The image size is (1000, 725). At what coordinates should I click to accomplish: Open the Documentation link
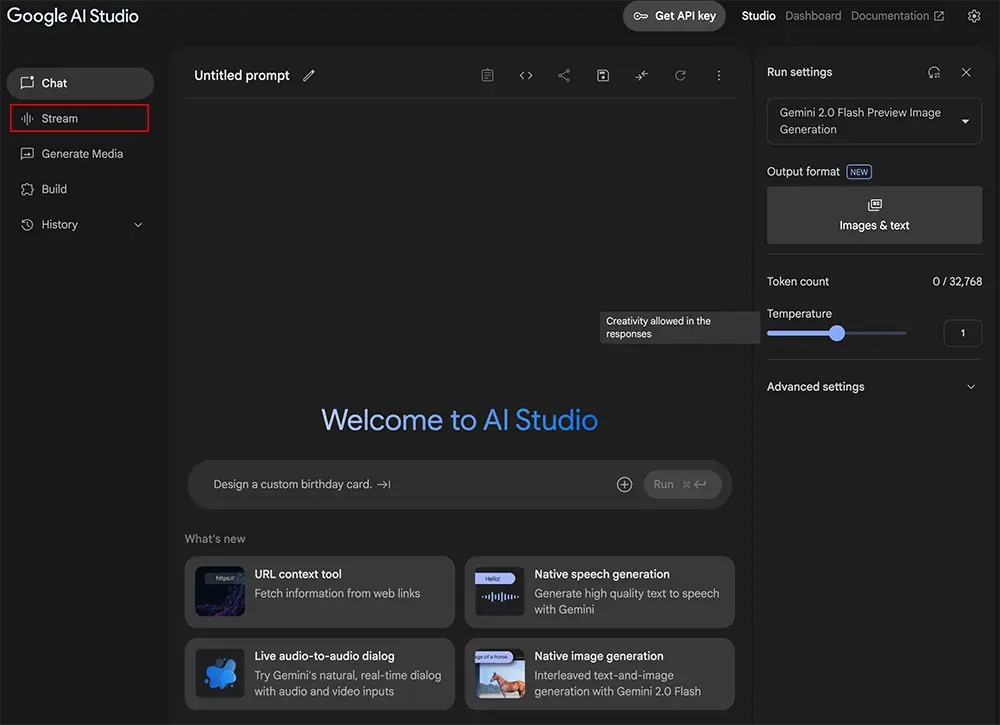(897, 16)
